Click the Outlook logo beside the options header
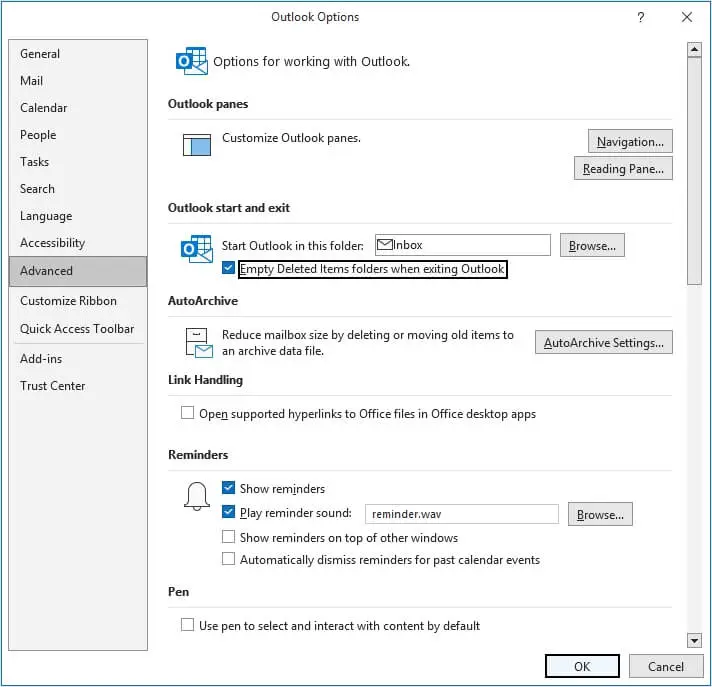712x687 pixels. 192,61
